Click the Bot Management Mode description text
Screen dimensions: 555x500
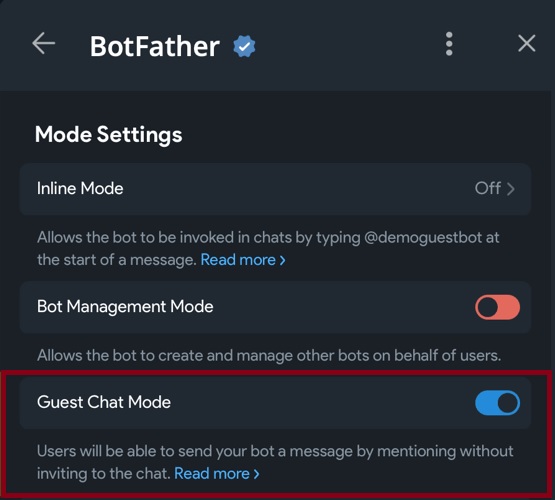click(269, 356)
